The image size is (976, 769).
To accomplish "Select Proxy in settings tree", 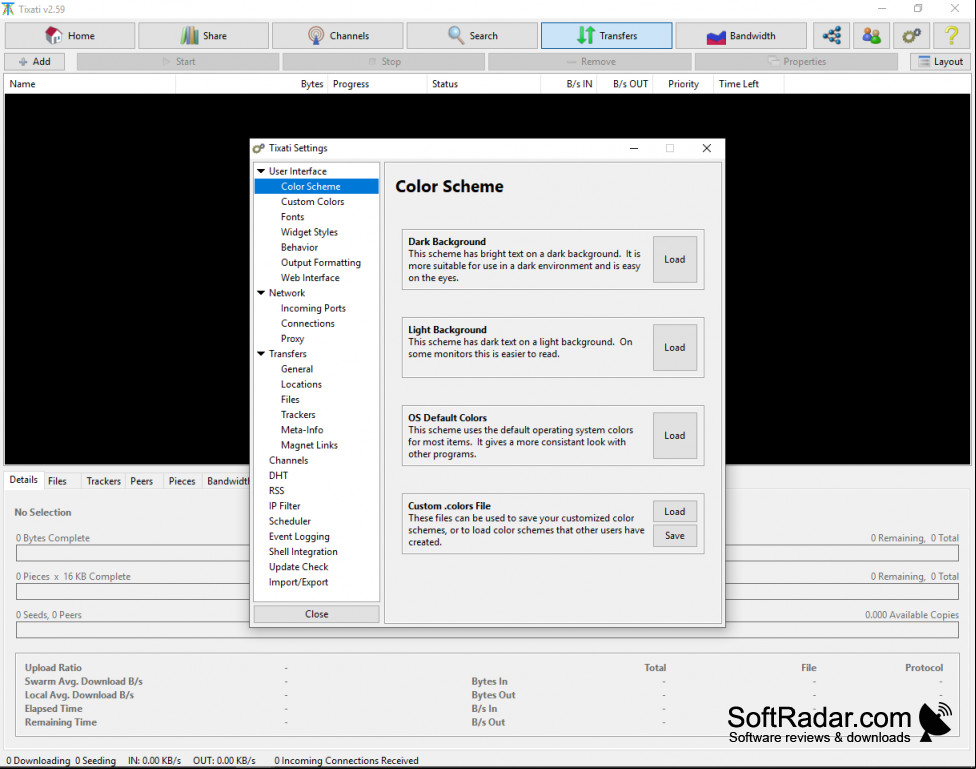I will click(x=292, y=339).
